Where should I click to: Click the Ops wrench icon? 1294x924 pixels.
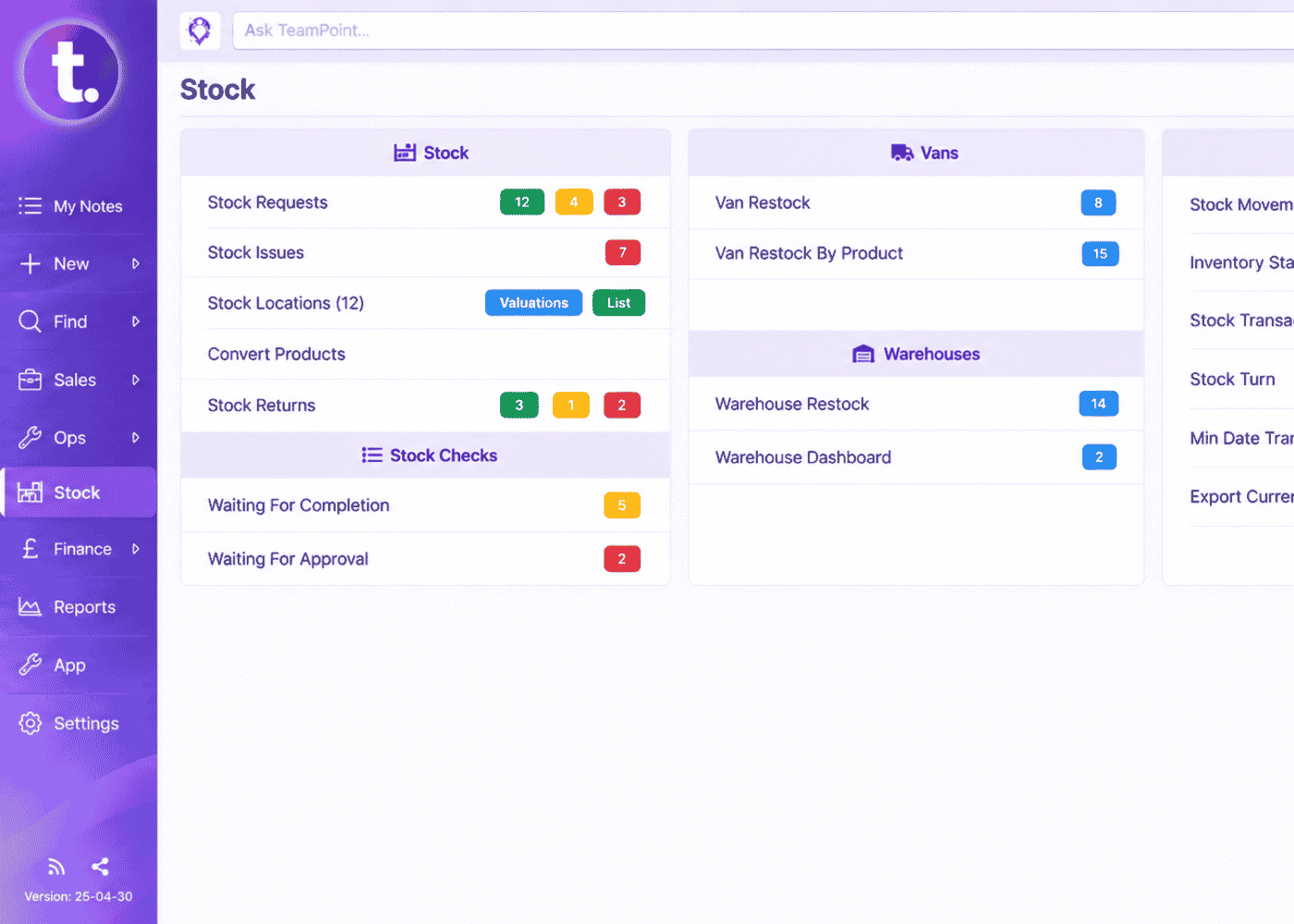30,438
